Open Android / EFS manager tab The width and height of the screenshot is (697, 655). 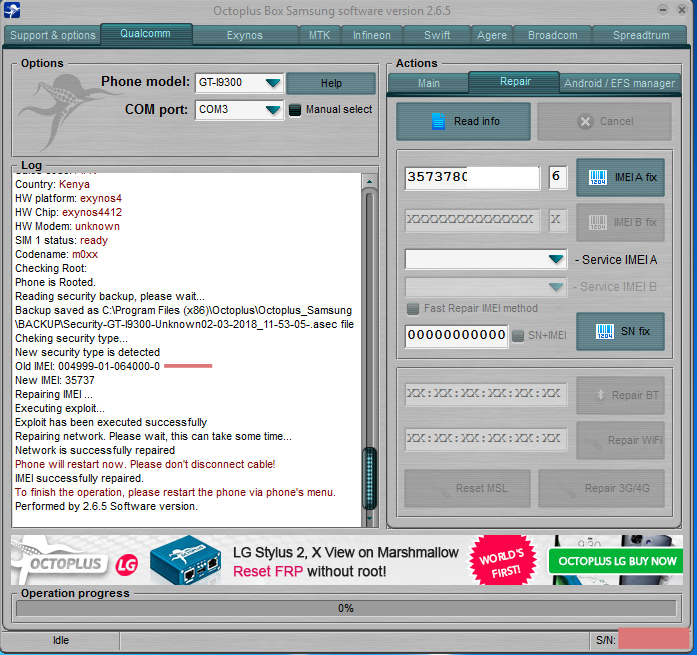click(620, 83)
